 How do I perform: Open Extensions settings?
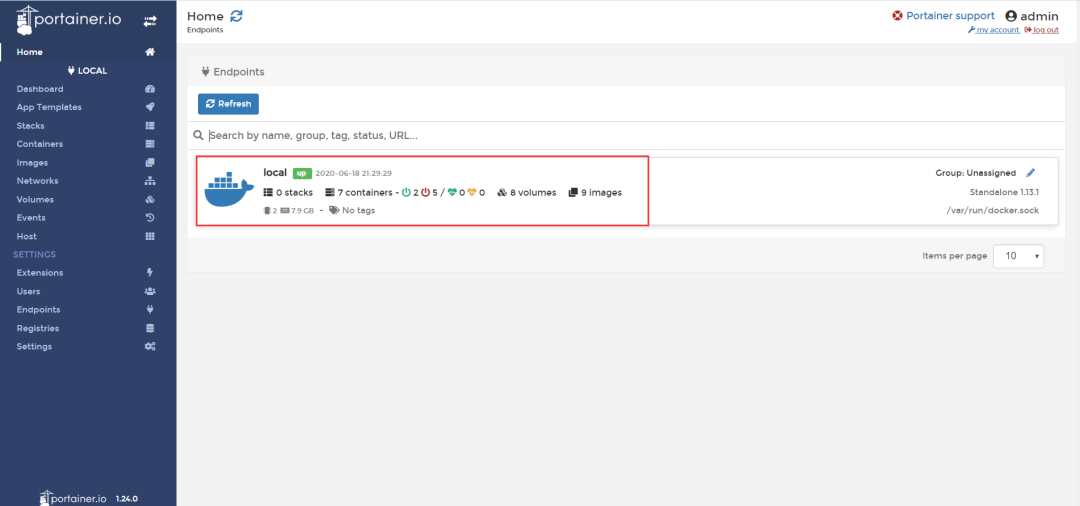tap(40, 273)
